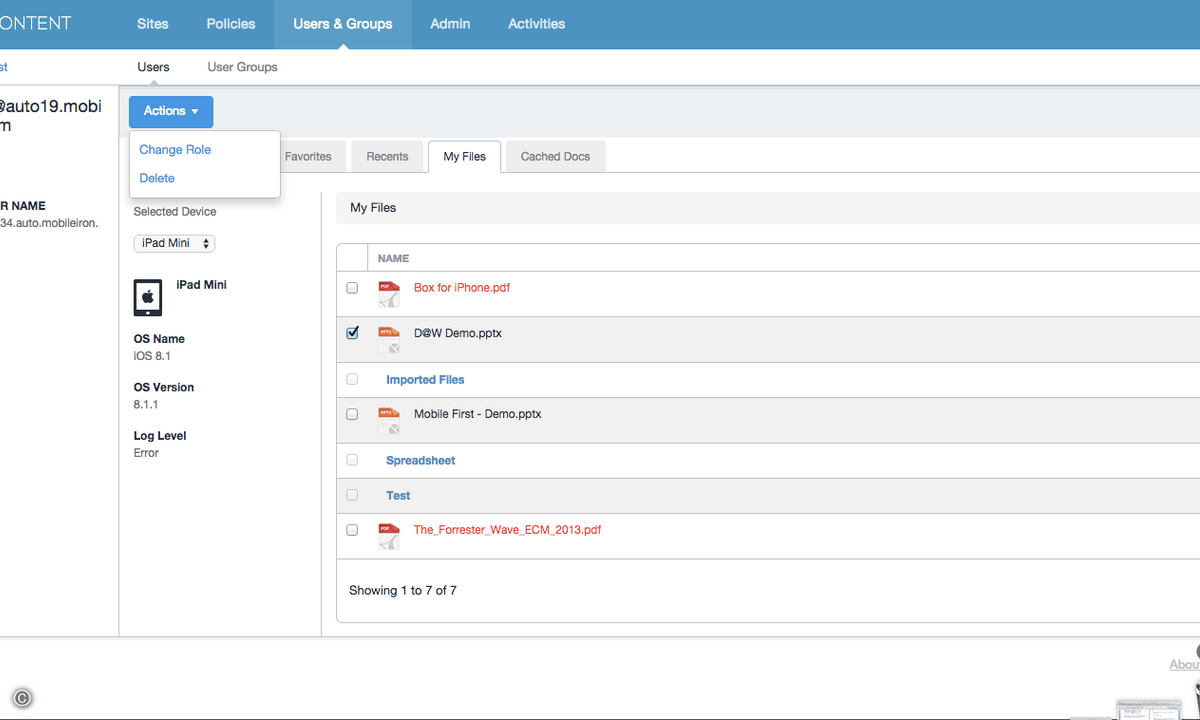The width and height of the screenshot is (1200, 720).
Task: Switch to the Users sub-tab
Action: click(153, 67)
